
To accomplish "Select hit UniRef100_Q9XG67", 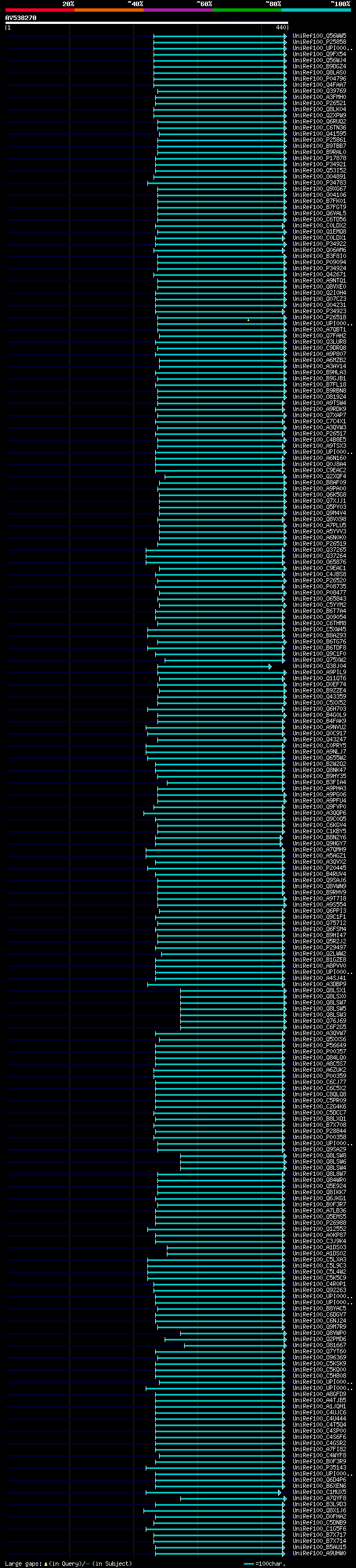I will pyautogui.click(x=319, y=189).
